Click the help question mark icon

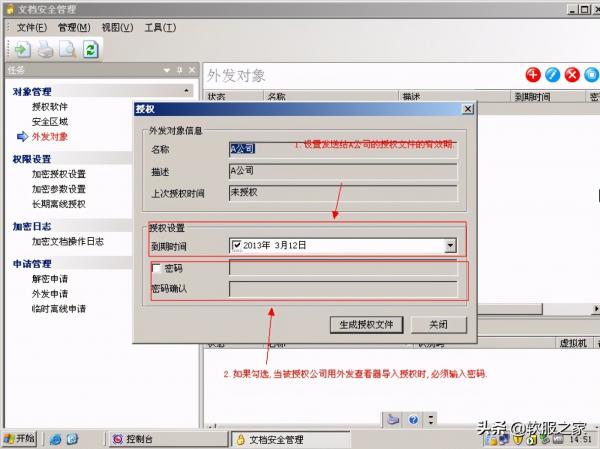coord(413,420)
